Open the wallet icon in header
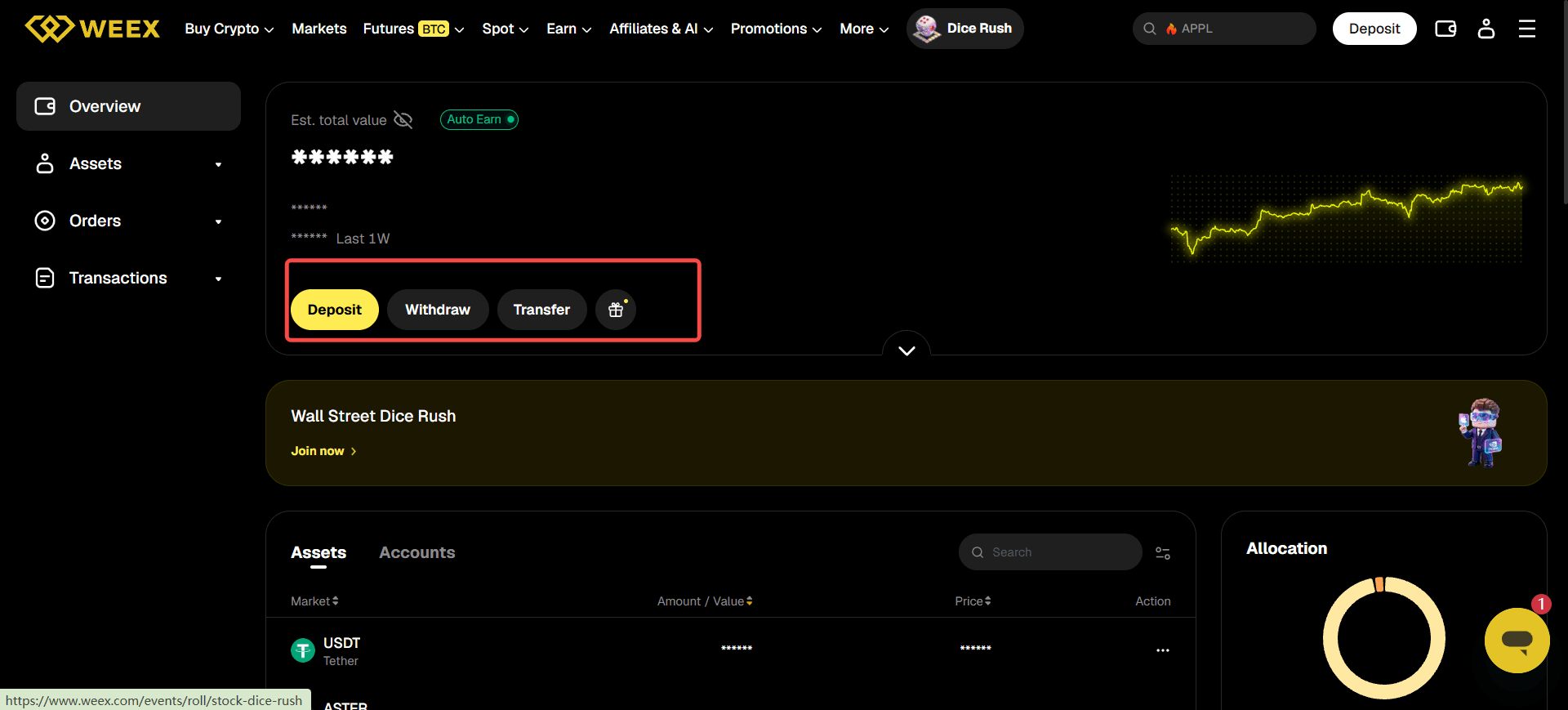This screenshot has width=1568, height=710. (x=1445, y=29)
